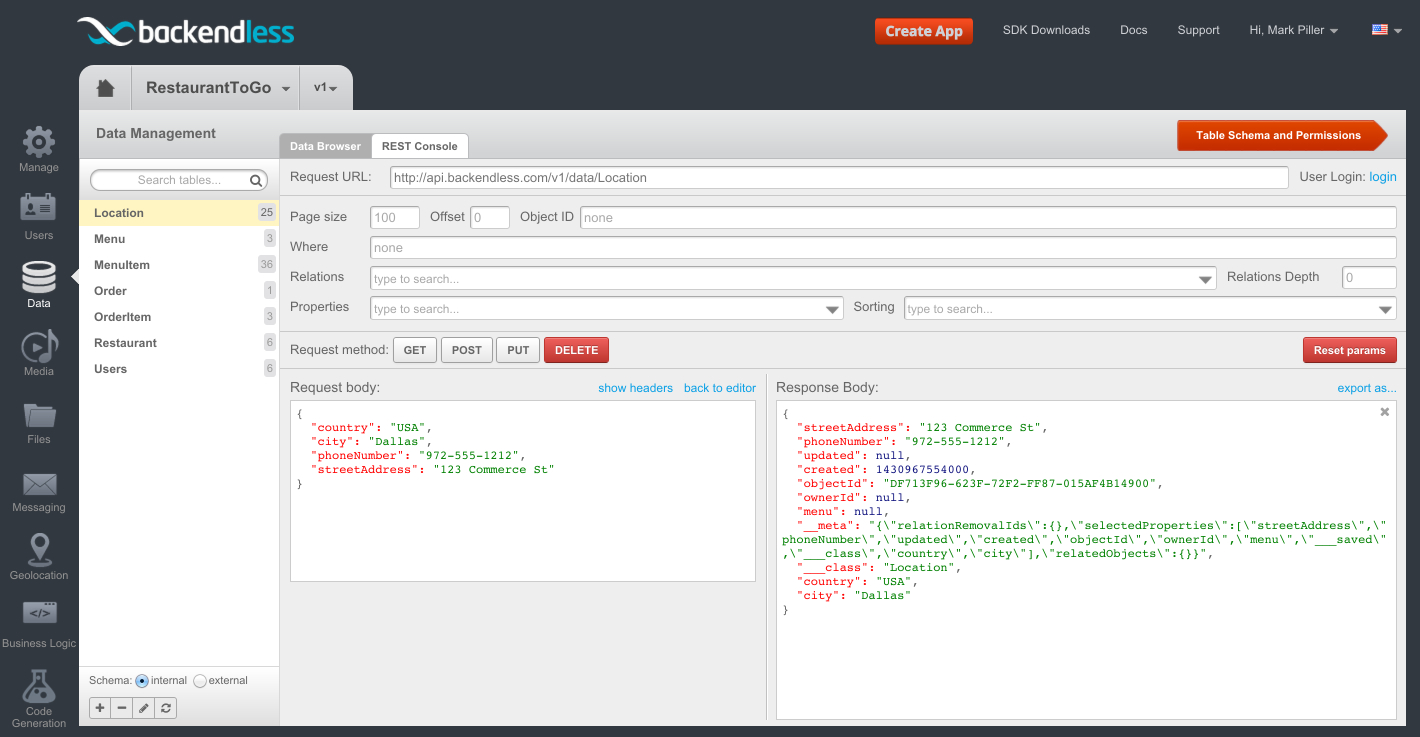The height and width of the screenshot is (737, 1420).
Task: Open Docs in the top menu
Action: tap(1134, 30)
